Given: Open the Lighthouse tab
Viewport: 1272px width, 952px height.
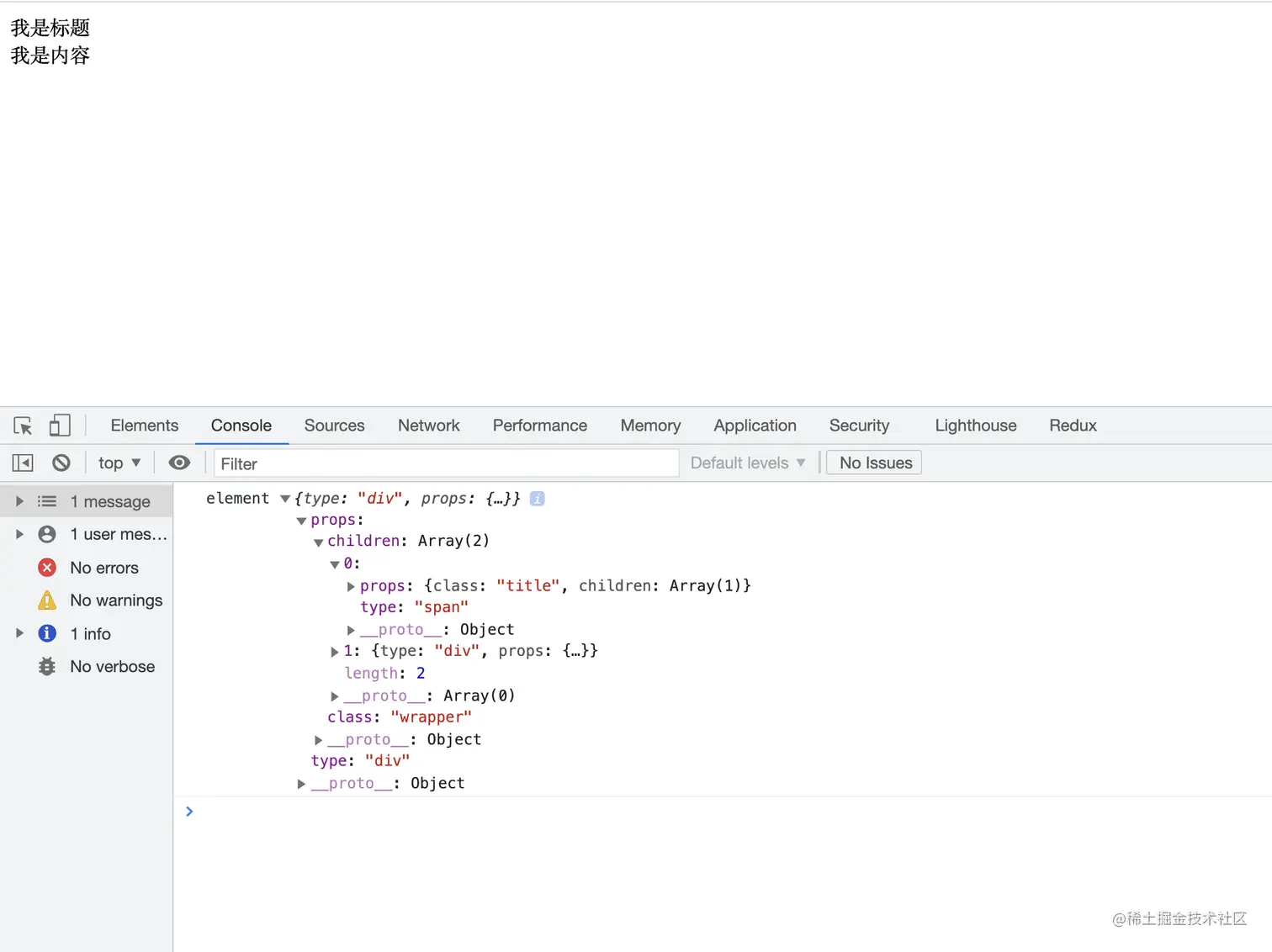Looking at the screenshot, I should pyautogui.click(x=976, y=426).
